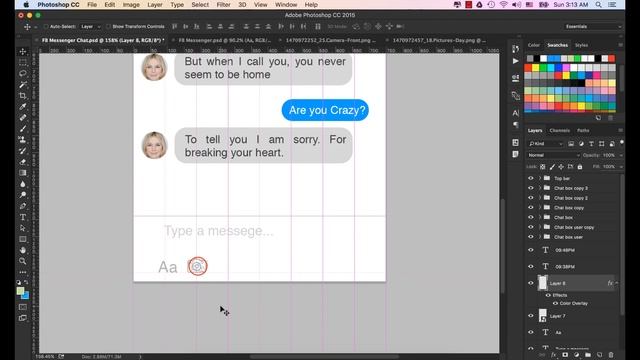Open the Opacity value dropdown

coord(621,156)
